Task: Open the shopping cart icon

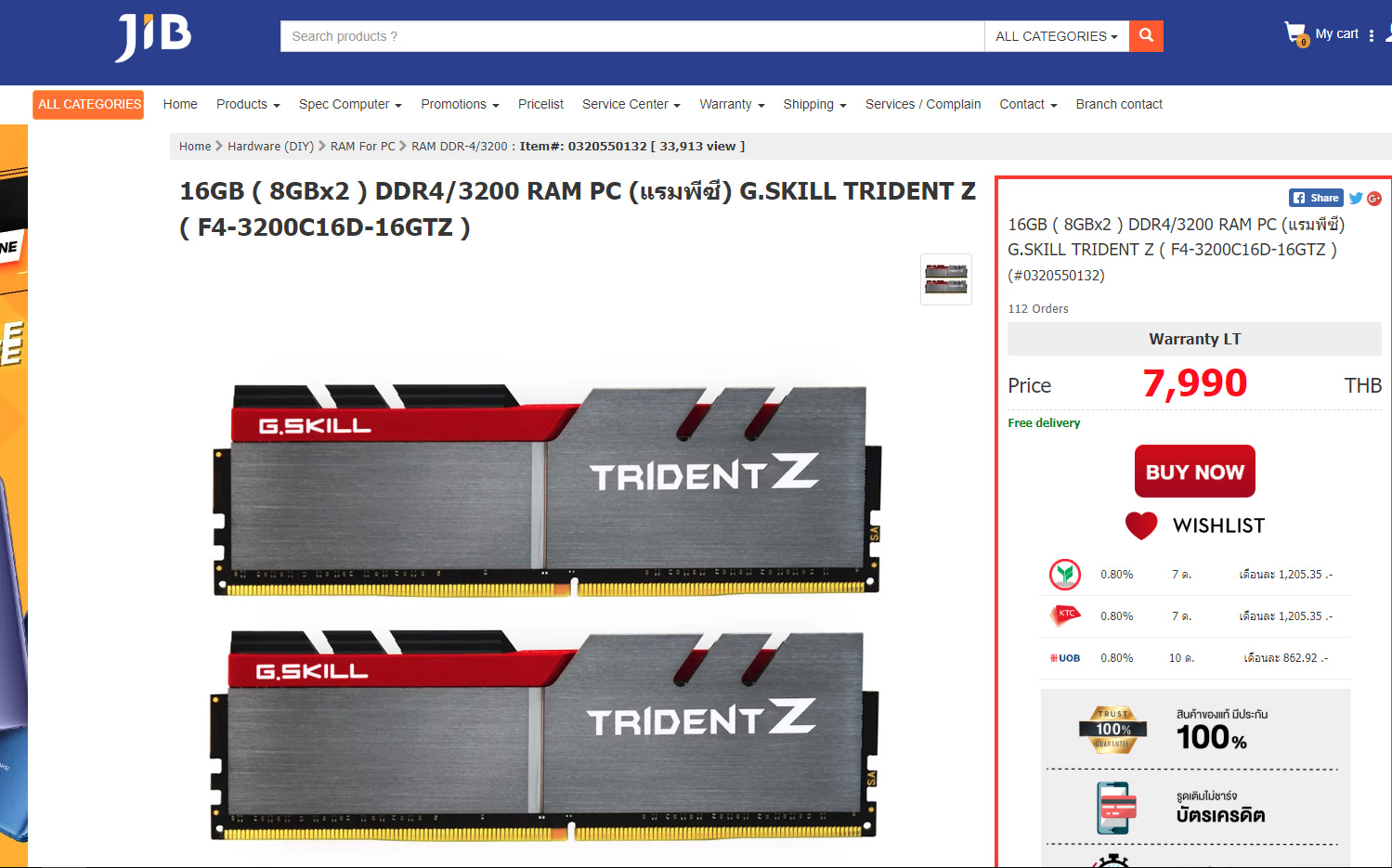Action: [x=1296, y=34]
